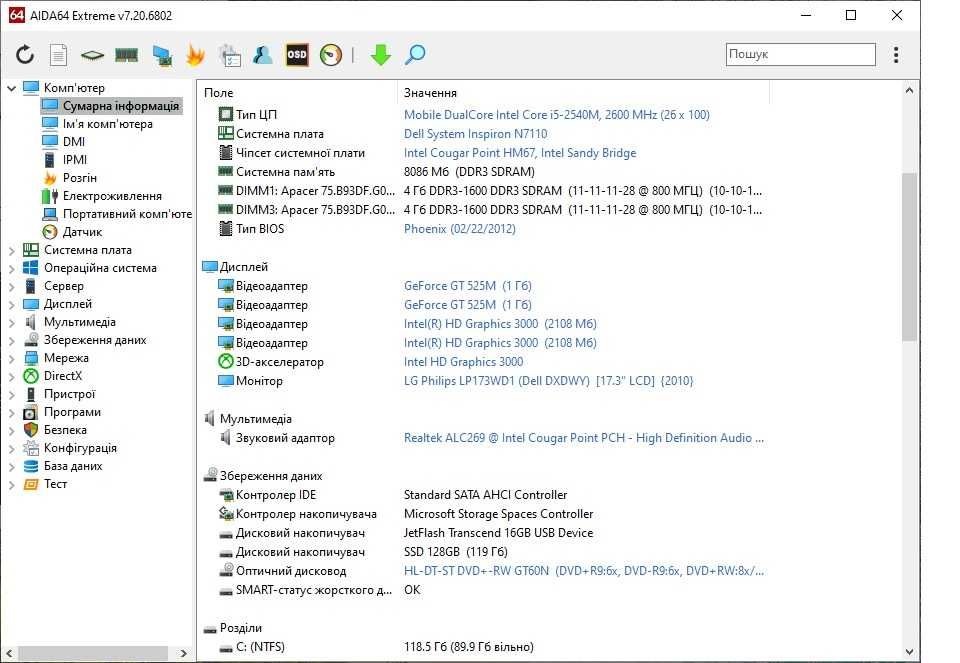Open the checklist toolbar icon
Image resolution: width=960 pixels, height=663 pixels.
(230, 55)
